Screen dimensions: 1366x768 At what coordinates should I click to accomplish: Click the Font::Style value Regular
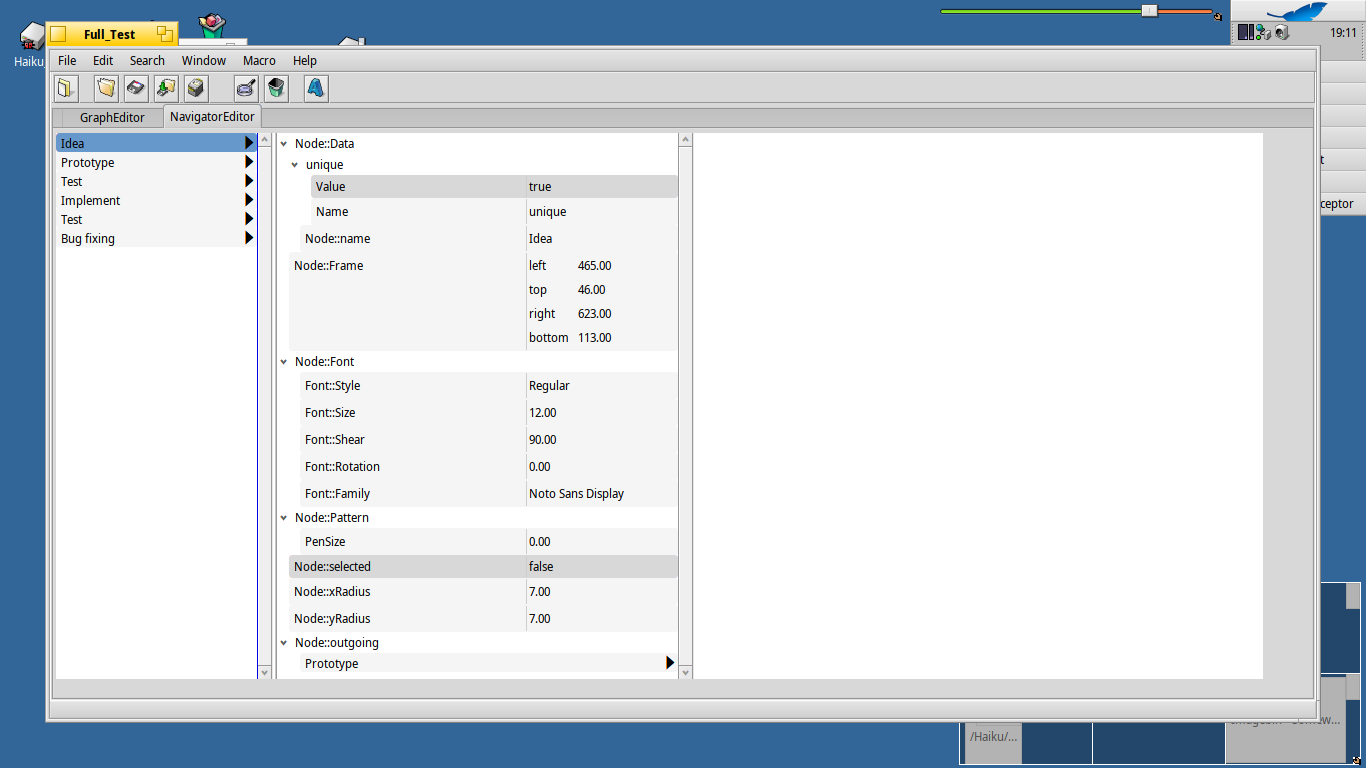pos(549,386)
